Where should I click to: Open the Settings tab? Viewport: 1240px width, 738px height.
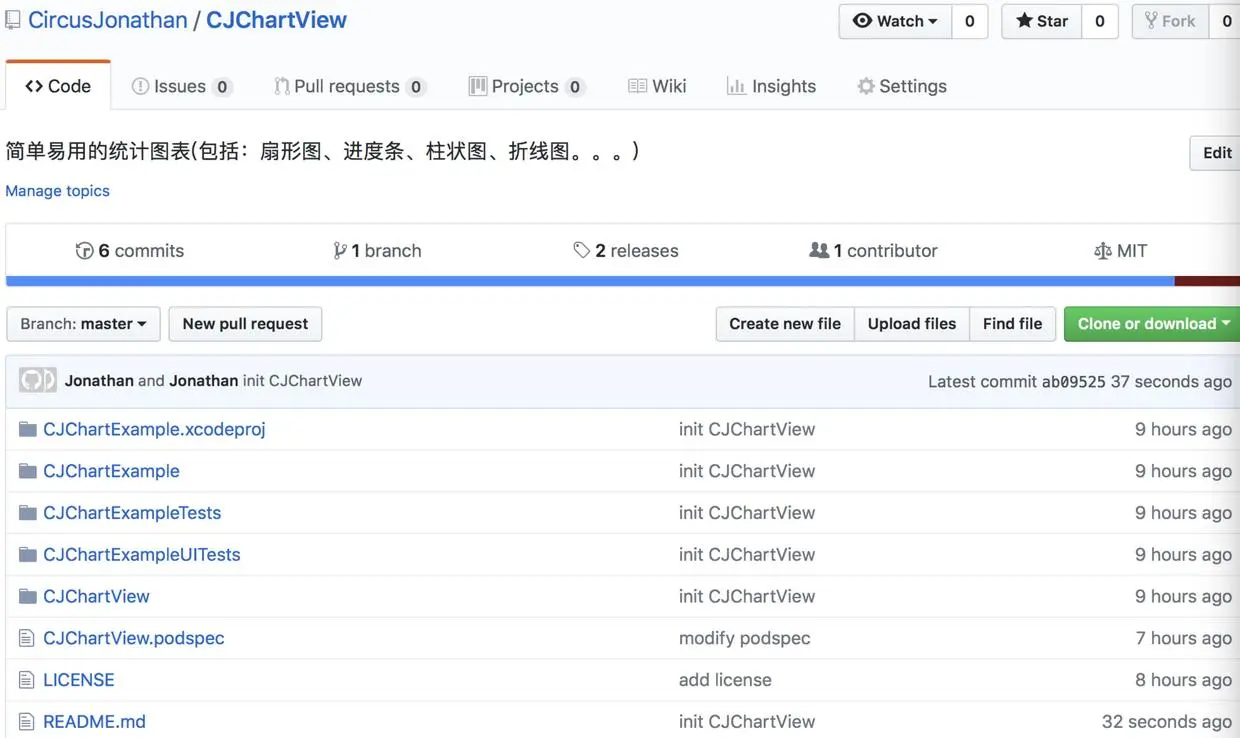[x=901, y=86]
